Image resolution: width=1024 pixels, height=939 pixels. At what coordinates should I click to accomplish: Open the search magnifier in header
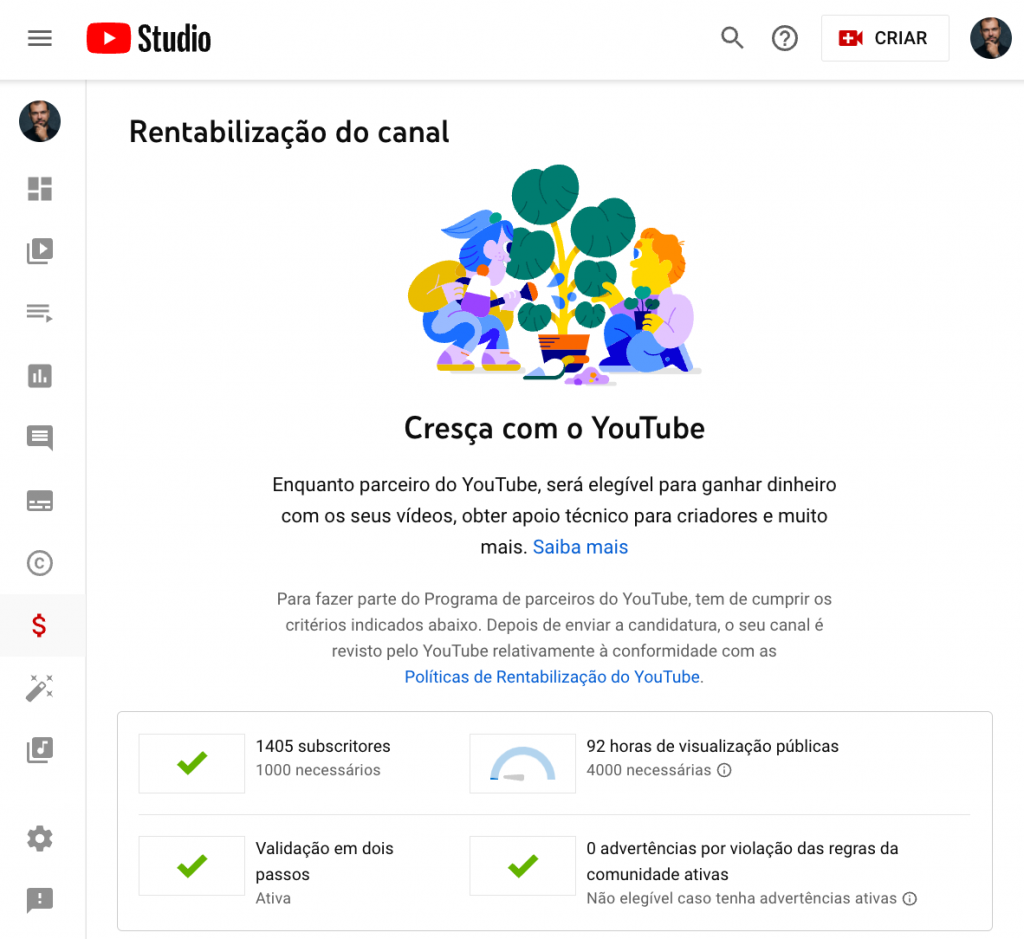point(732,38)
